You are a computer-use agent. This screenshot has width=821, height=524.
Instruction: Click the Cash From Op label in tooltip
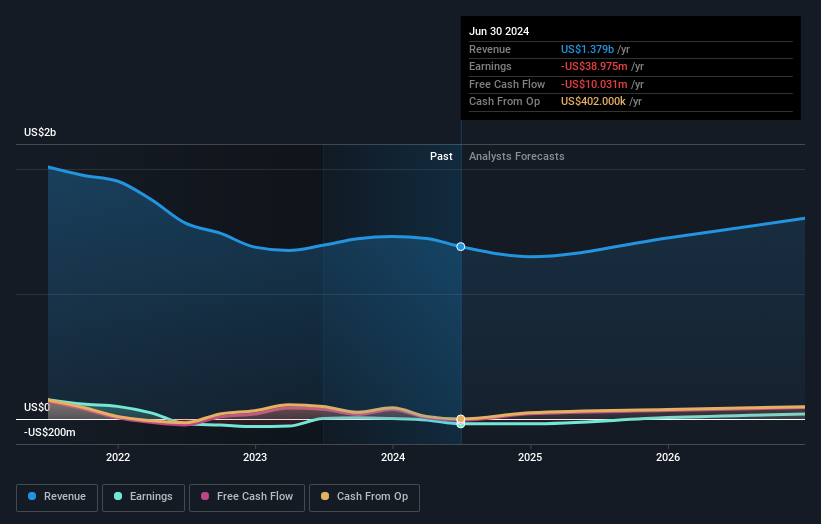pyautogui.click(x=504, y=102)
